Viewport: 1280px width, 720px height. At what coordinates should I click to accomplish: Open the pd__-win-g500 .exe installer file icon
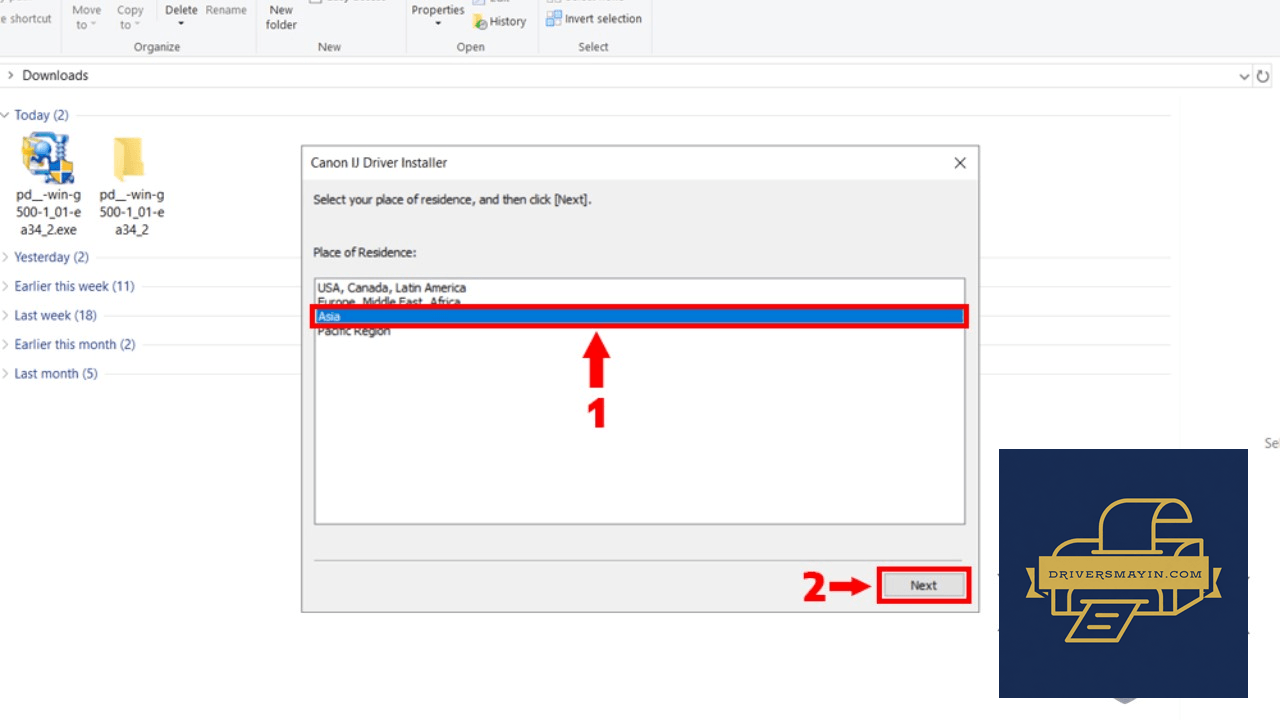pos(46,158)
